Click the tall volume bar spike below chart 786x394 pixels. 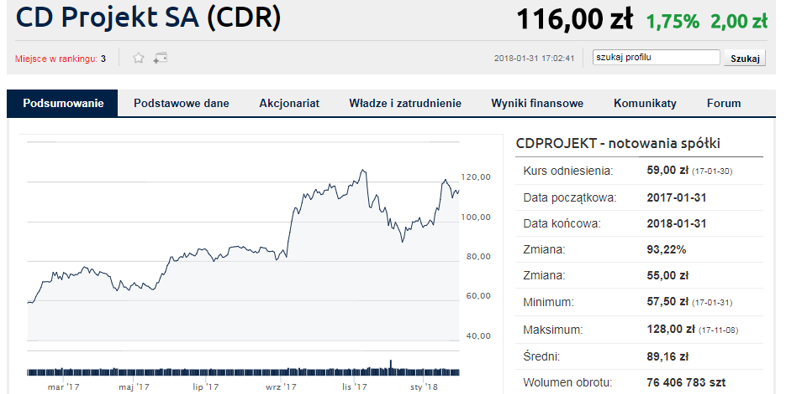pyautogui.click(x=391, y=366)
